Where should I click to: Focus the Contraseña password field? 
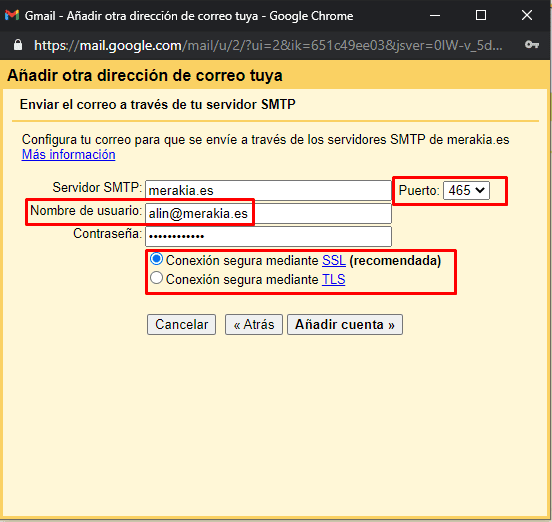(x=268, y=236)
